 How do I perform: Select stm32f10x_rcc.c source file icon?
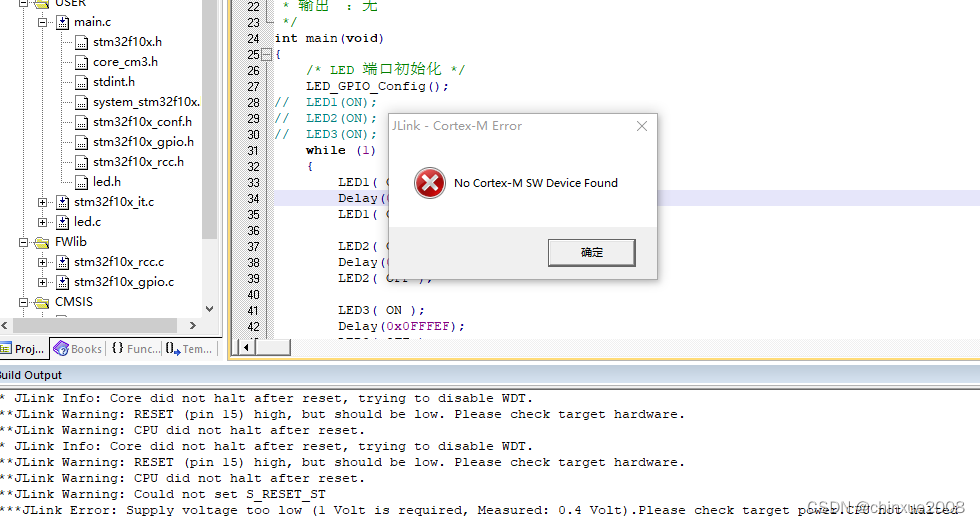62,262
